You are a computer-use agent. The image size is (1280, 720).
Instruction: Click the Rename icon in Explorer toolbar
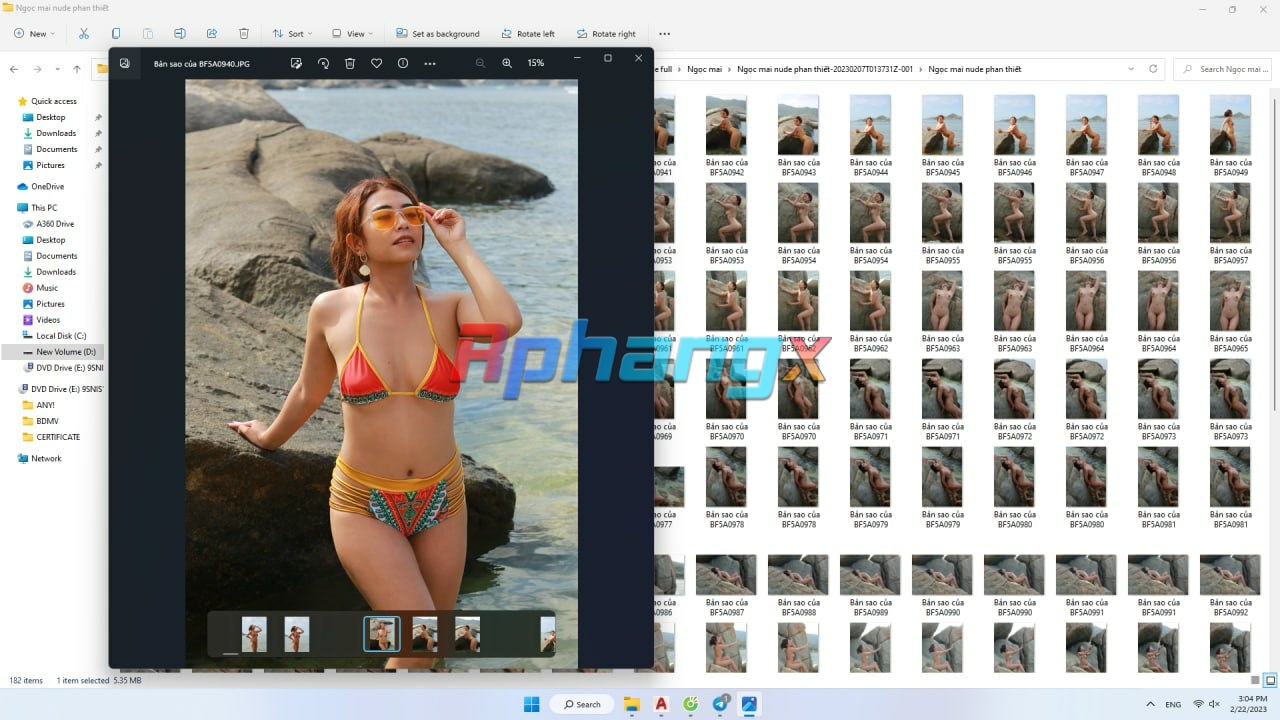(x=180, y=33)
